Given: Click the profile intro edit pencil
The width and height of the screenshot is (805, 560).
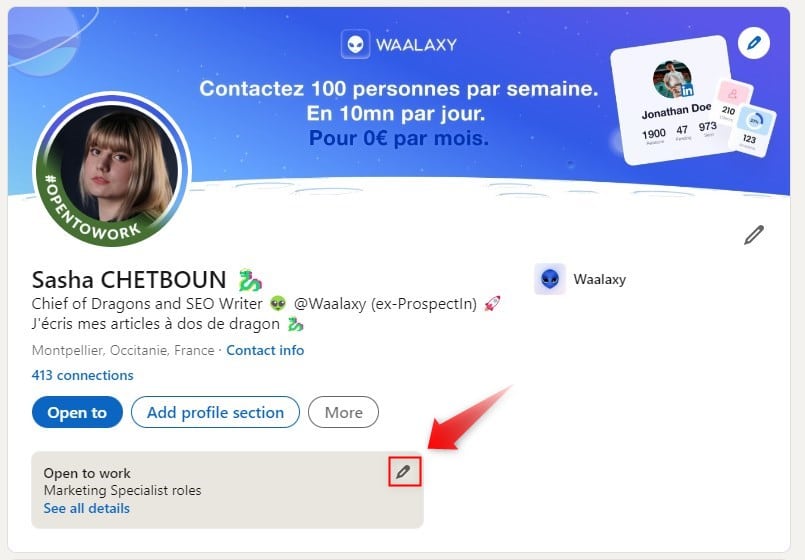Looking at the screenshot, I should [x=754, y=235].
